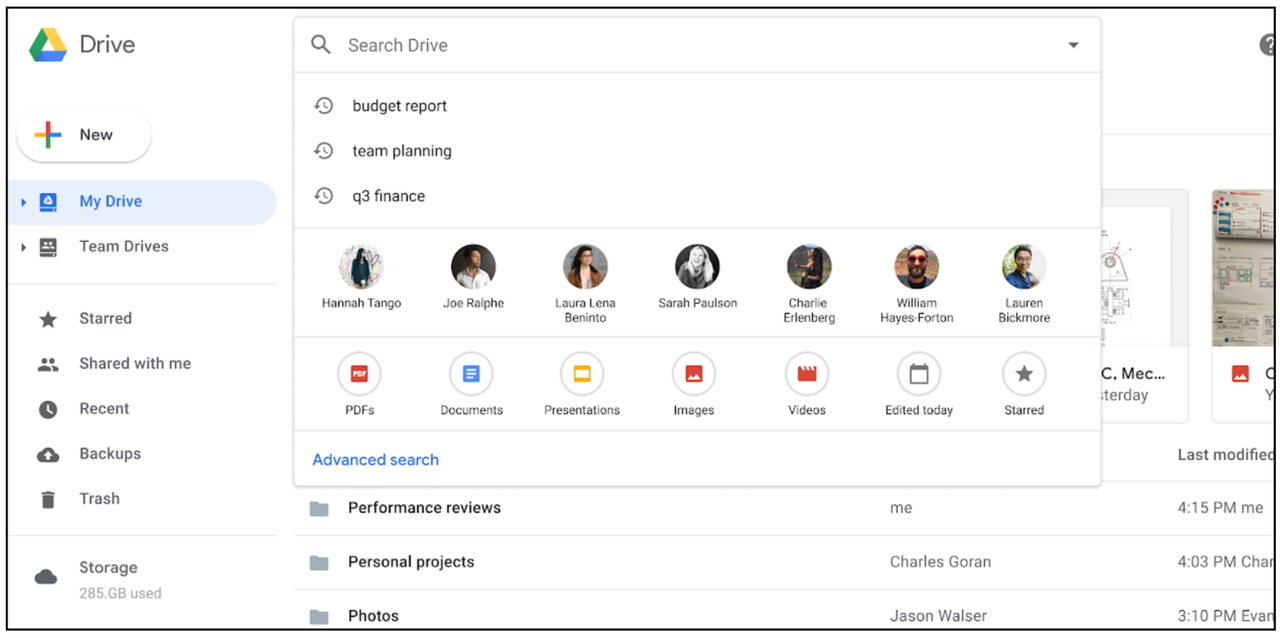Expand the Team Drives tree
The image size is (1280, 638).
pyautogui.click(x=23, y=247)
